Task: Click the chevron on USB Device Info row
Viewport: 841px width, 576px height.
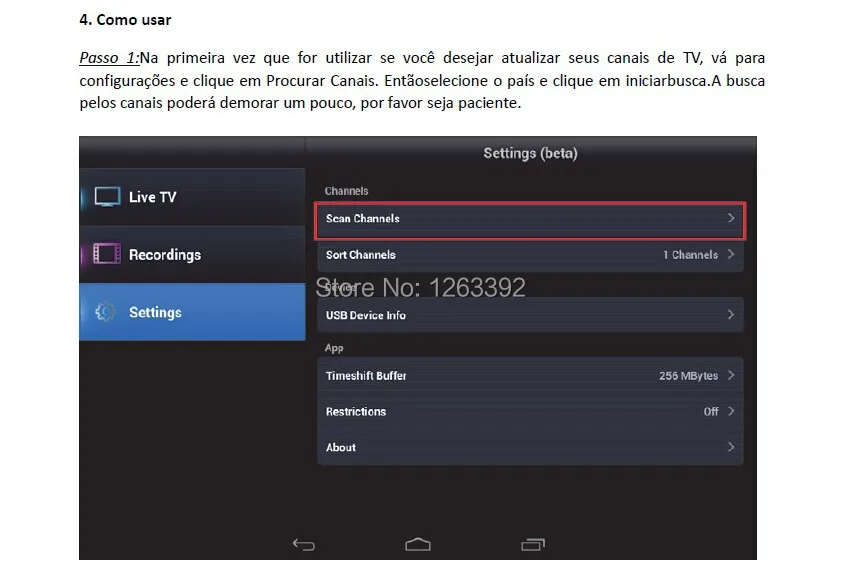Action: click(x=731, y=314)
